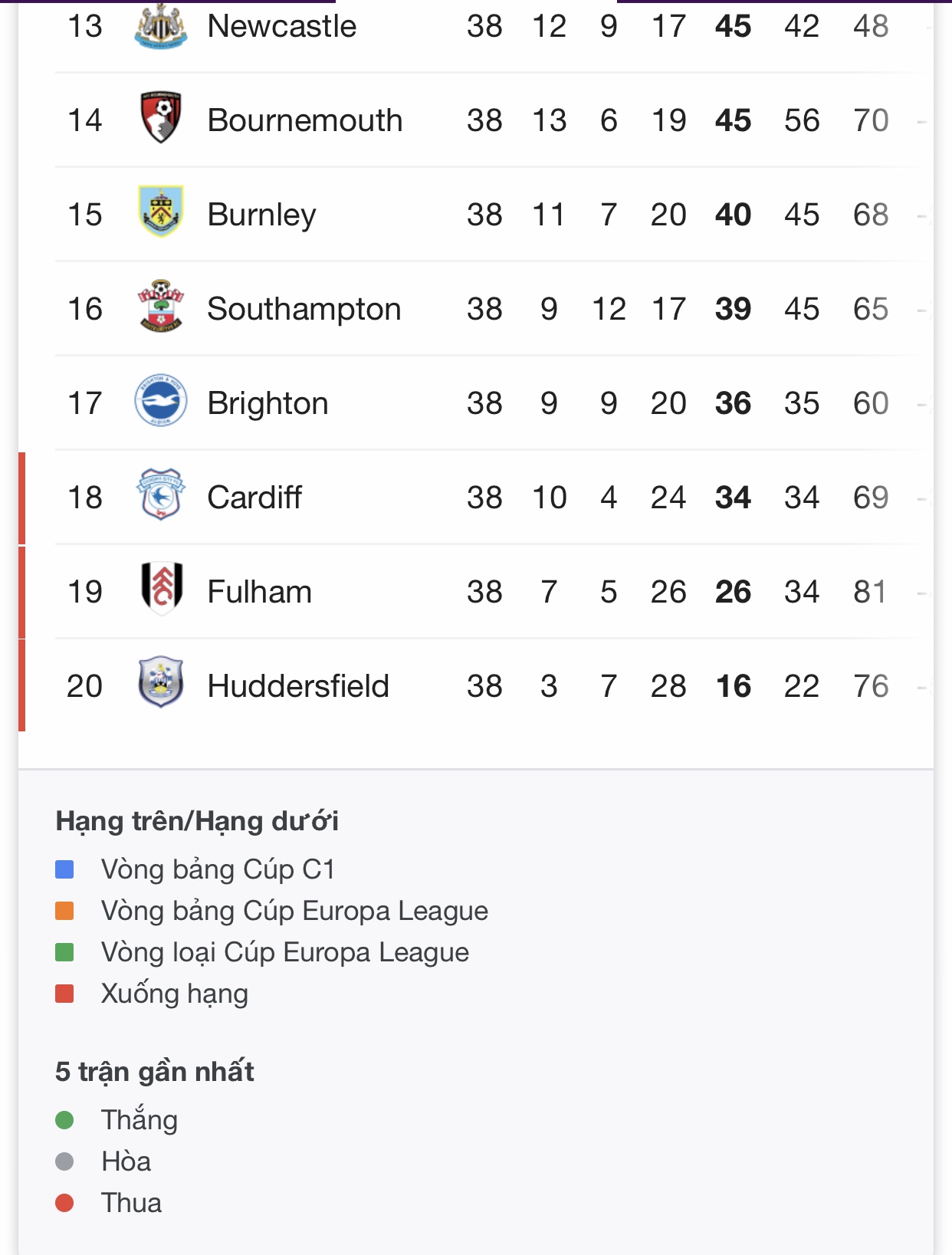Click the Southampton club crest
The image size is (952, 1255).
161,306
